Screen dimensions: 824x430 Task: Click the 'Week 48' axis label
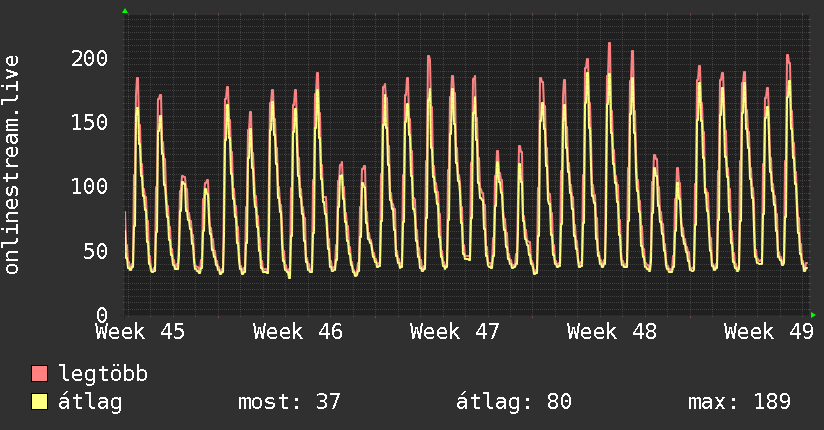(612, 332)
